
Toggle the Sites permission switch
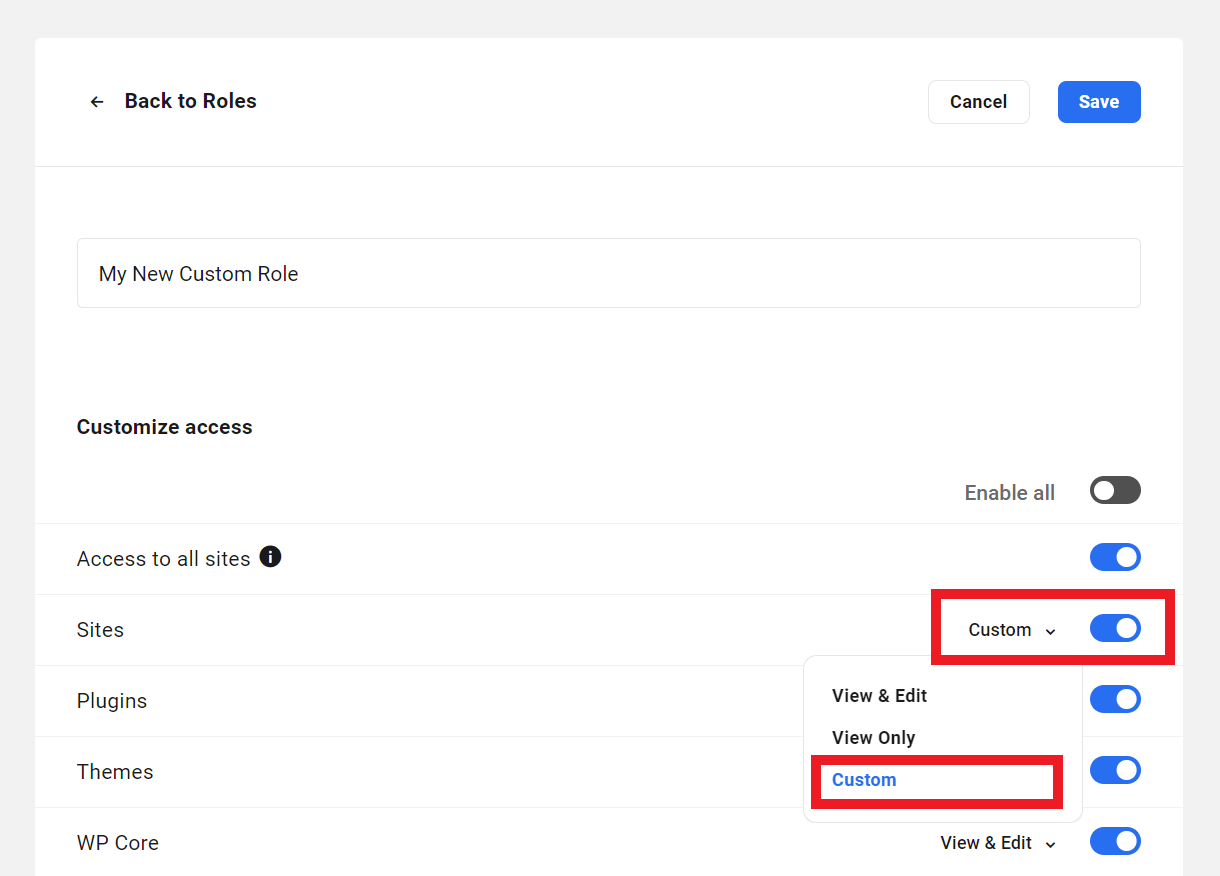coord(1115,629)
